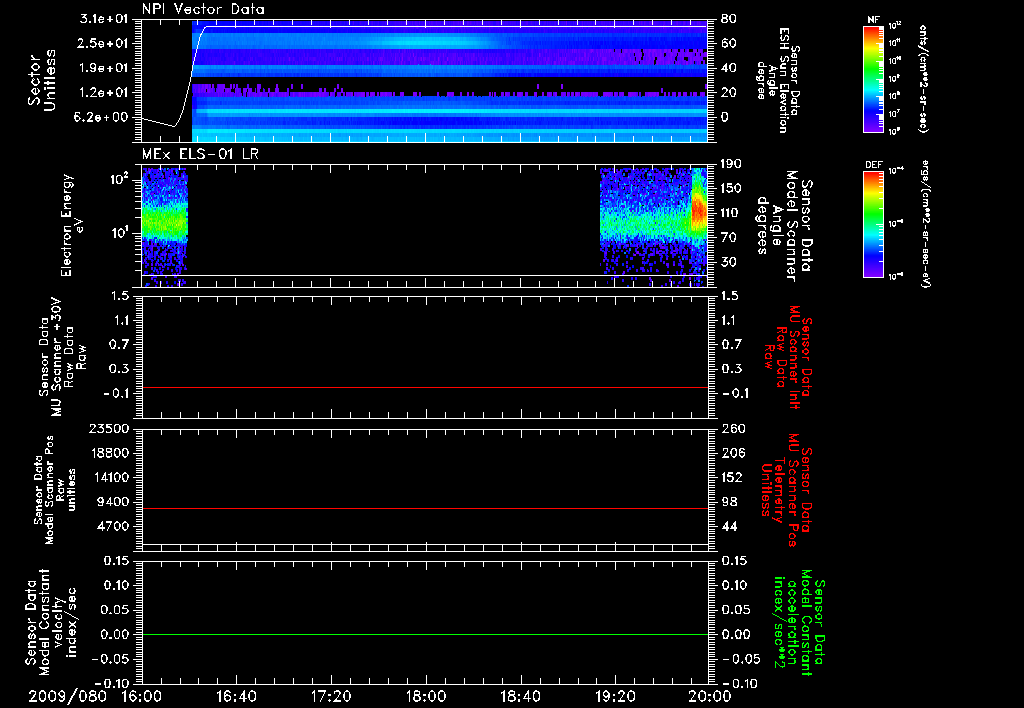Image resolution: width=1024 pixels, height=708 pixels.
Task: Click the "23500" scanner position tick value
Action: pyautogui.click(x=110, y=429)
